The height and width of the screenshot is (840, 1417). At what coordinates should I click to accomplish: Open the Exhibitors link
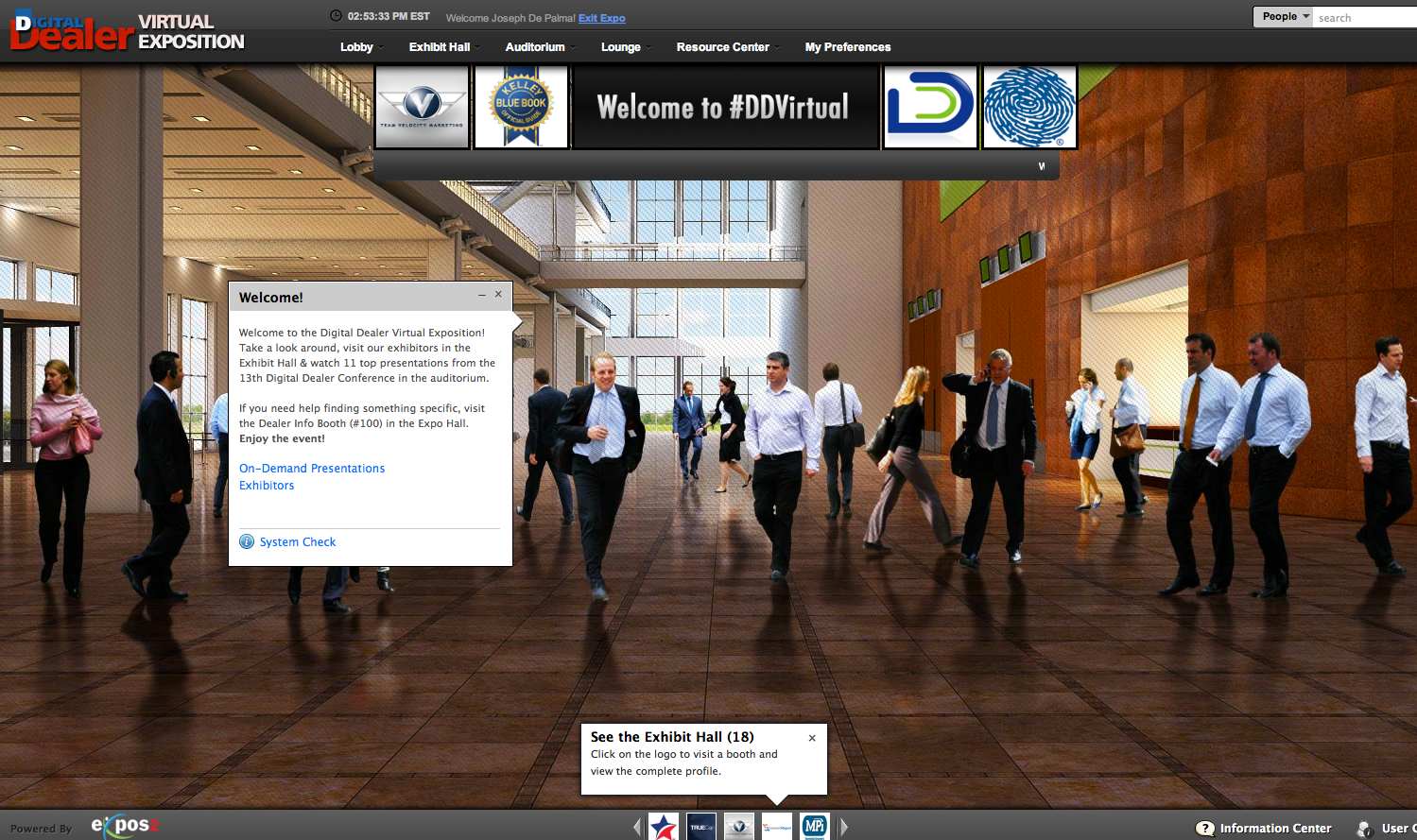[267, 486]
